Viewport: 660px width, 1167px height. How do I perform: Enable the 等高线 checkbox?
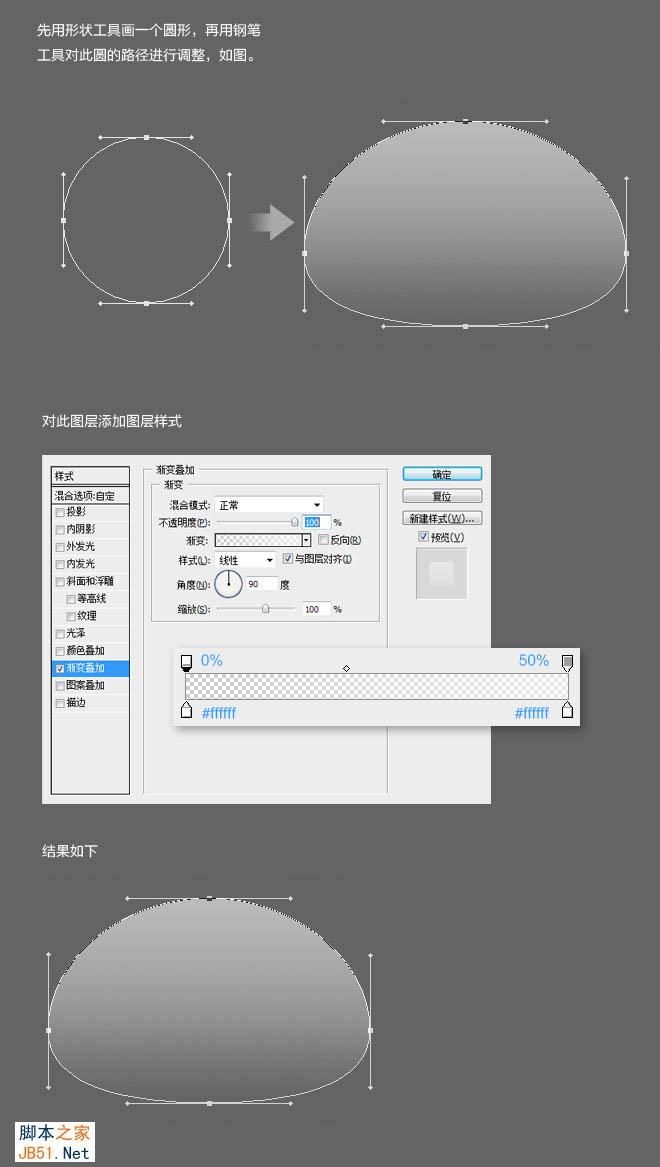click(71, 598)
